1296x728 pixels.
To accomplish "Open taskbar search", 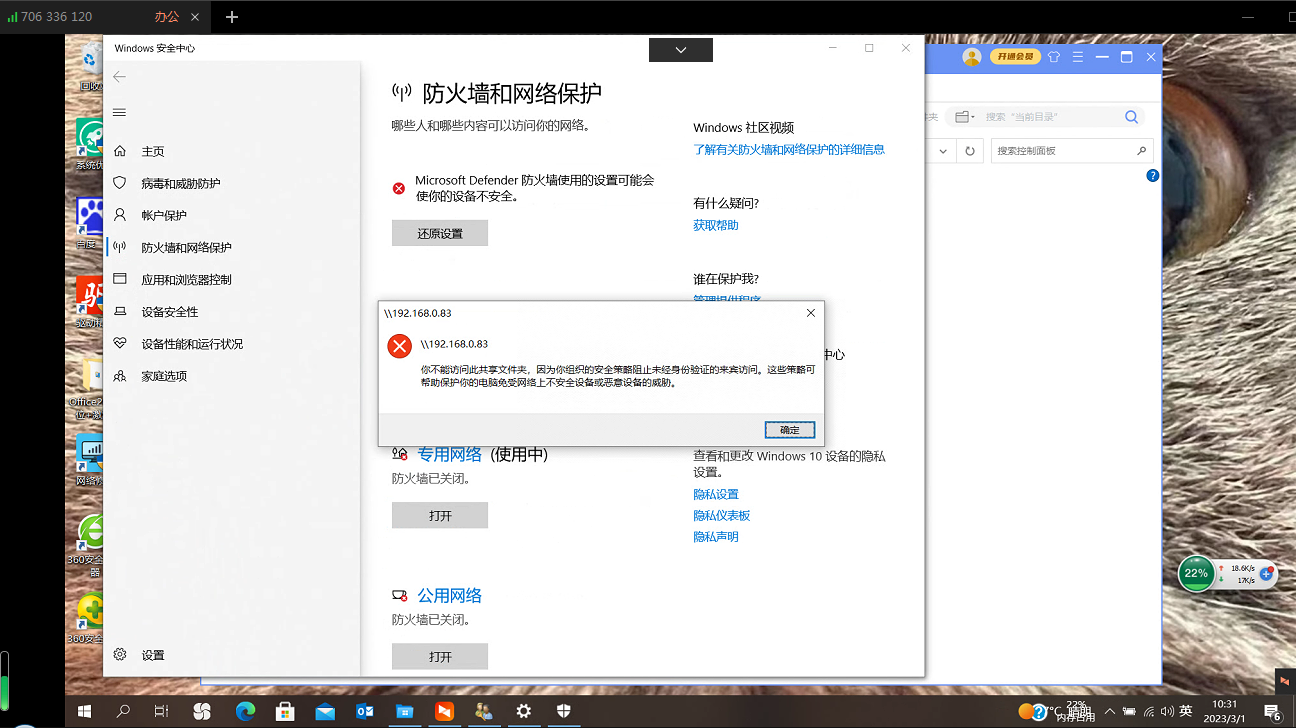I will point(123,711).
